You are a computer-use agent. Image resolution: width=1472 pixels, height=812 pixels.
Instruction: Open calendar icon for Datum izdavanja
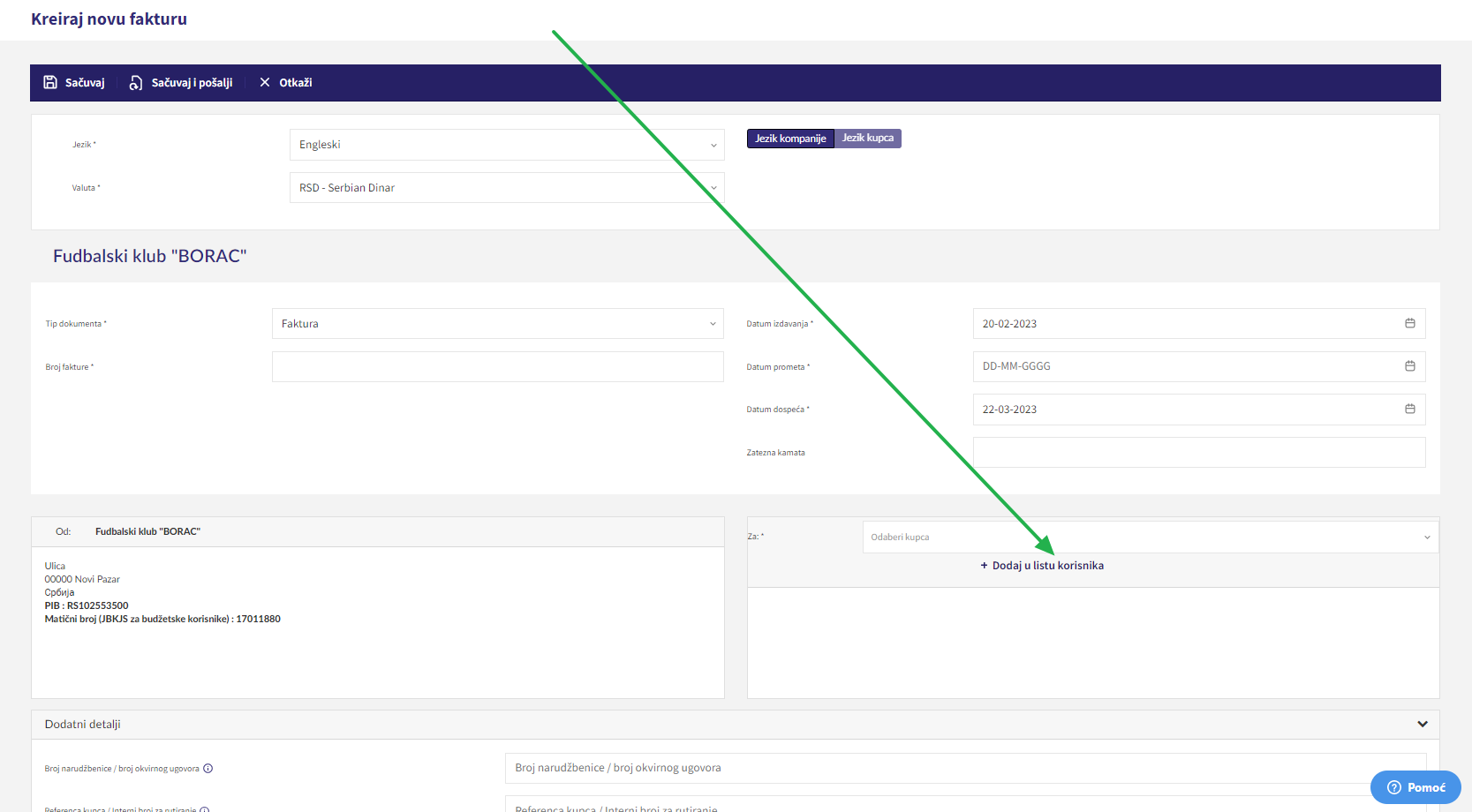click(1410, 324)
